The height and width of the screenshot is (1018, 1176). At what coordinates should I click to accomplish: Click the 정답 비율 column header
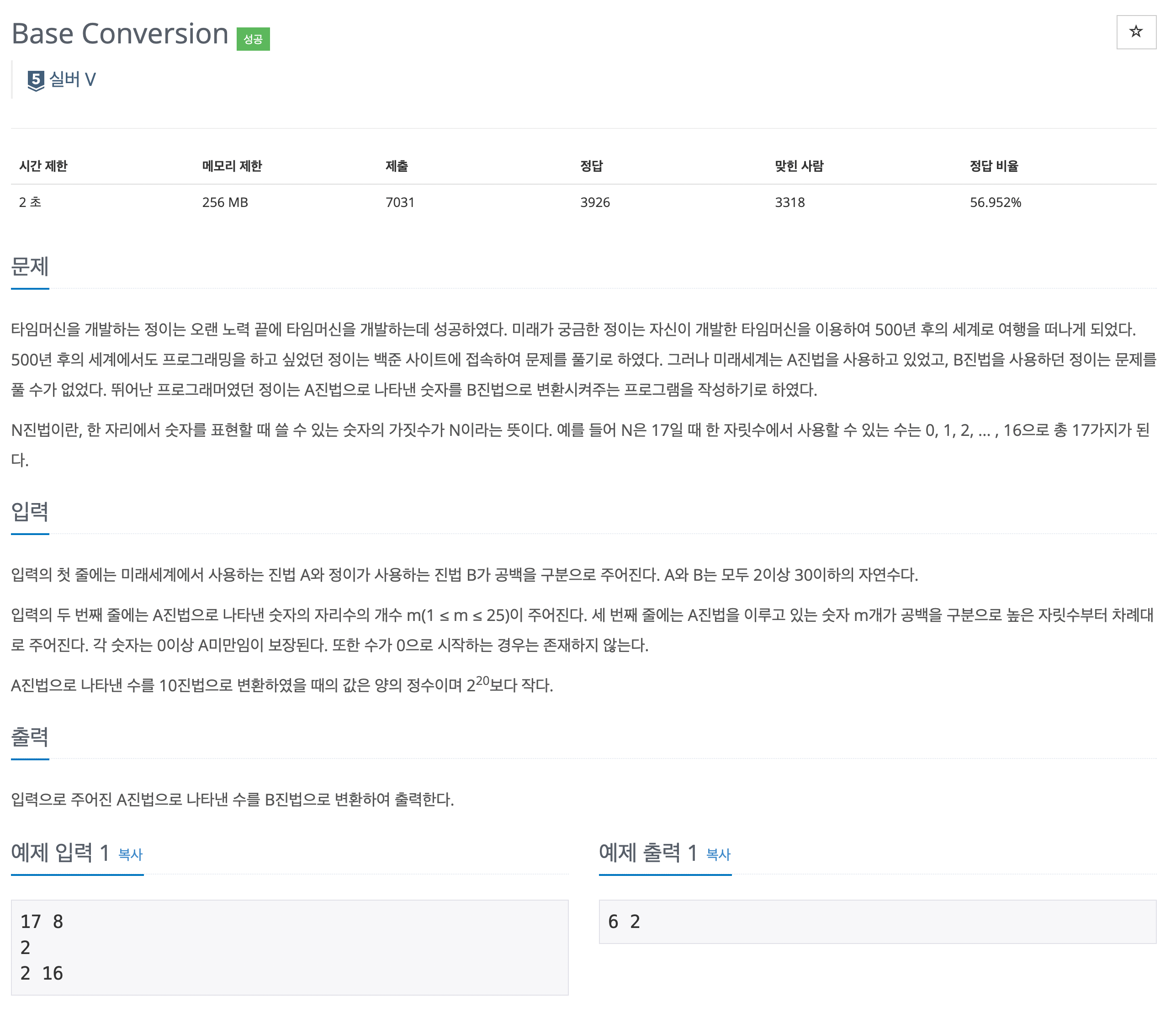(x=994, y=166)
